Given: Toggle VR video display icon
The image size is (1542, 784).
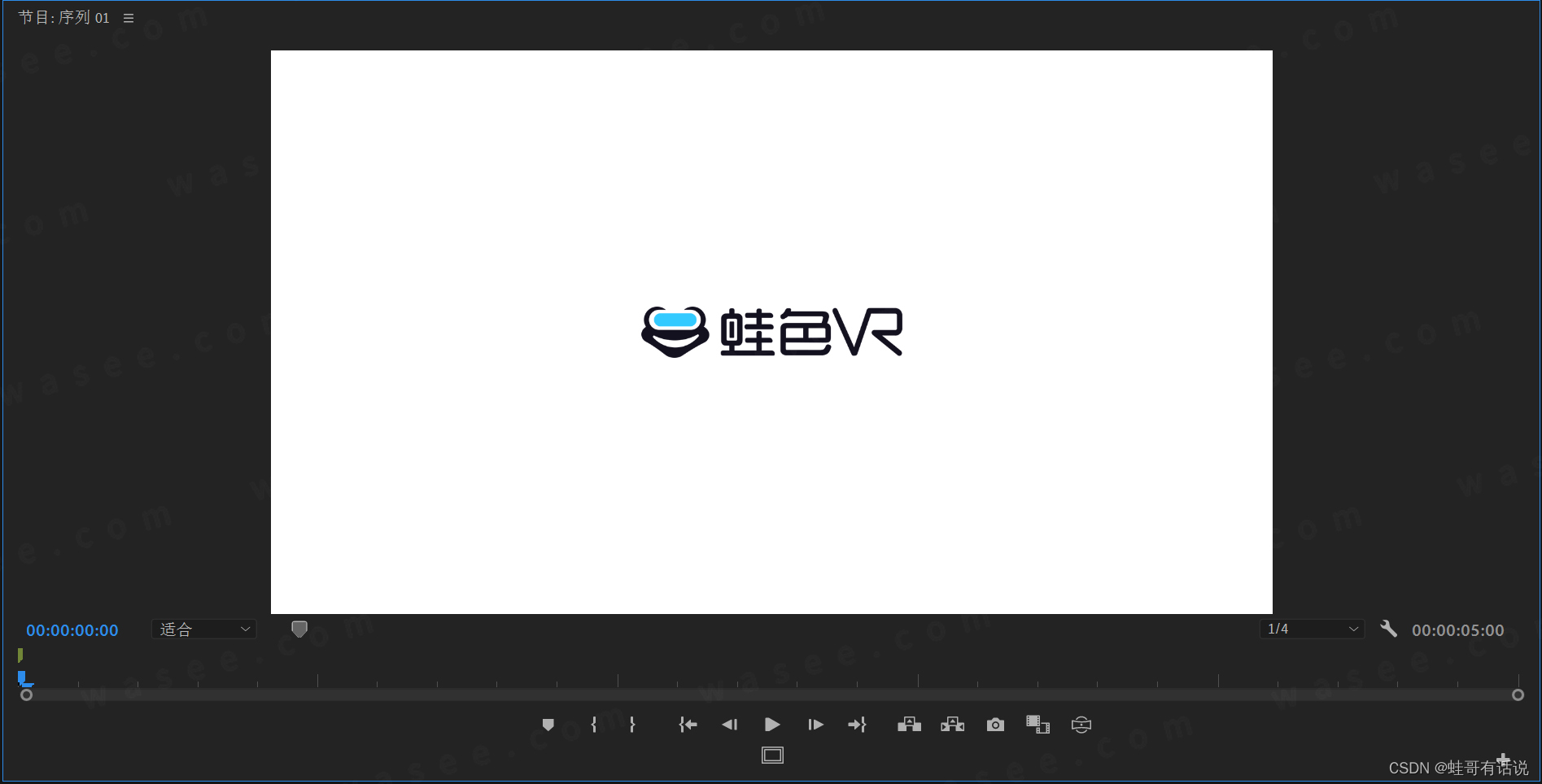Looking at the screenshot, I should (1081, 725).
